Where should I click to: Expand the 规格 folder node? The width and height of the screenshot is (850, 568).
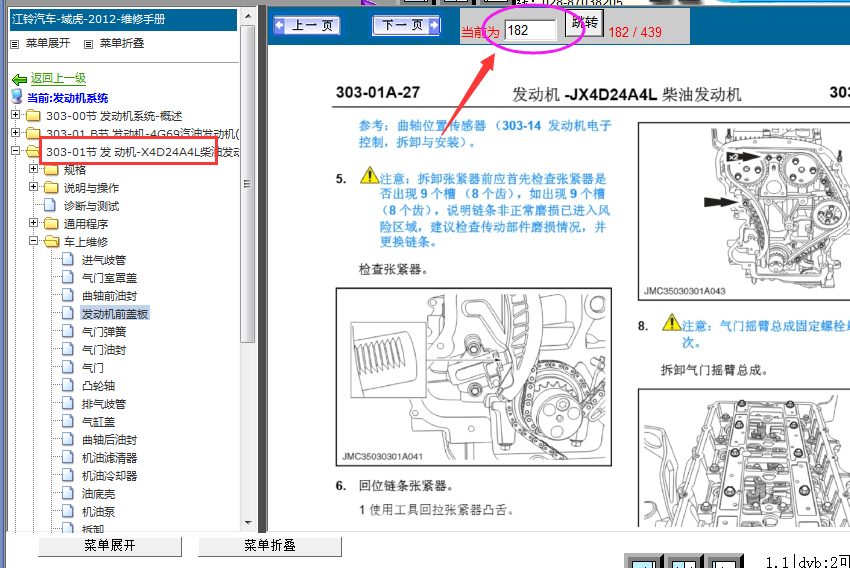tap(33, 169)
